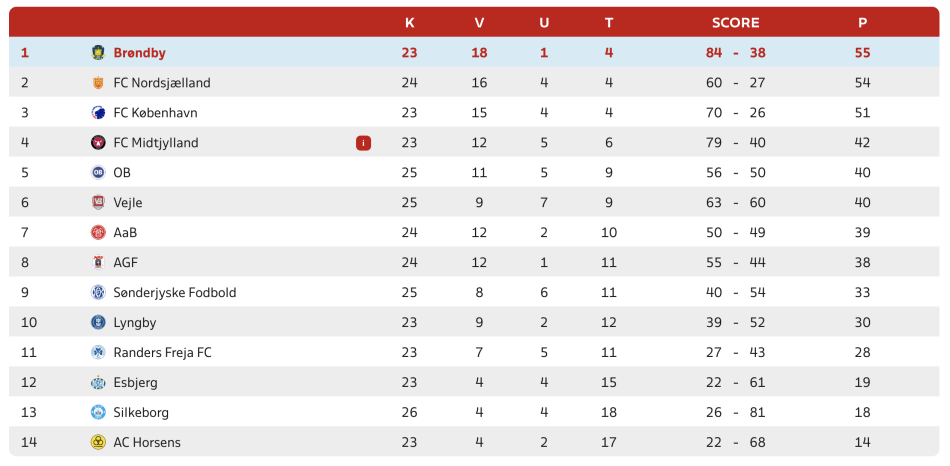Viewport: 950px width, 466px height.
Task: Select the Sønderjyske Fodbold team name
Action: tap(174, 293)
